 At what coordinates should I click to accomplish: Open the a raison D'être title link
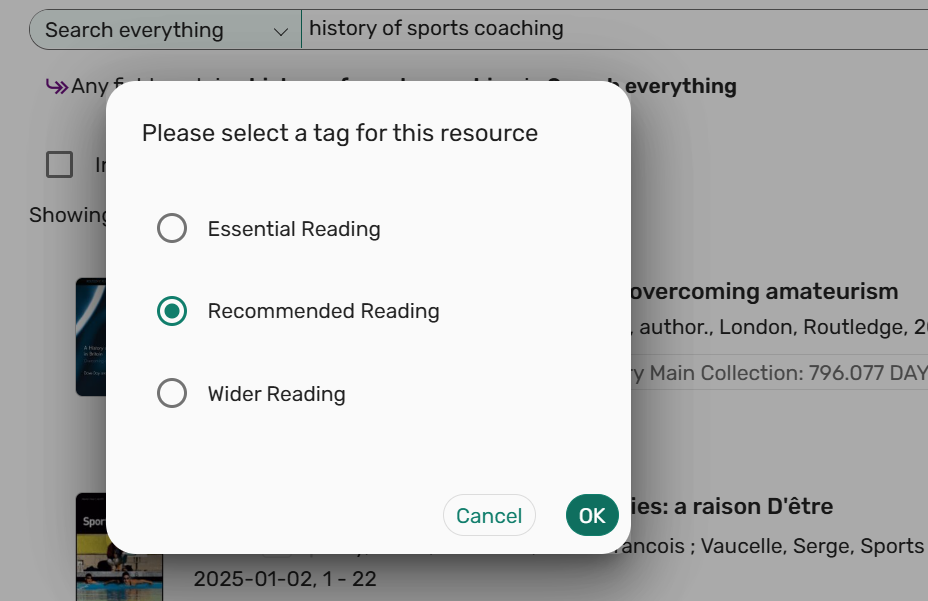click(732, 507)
